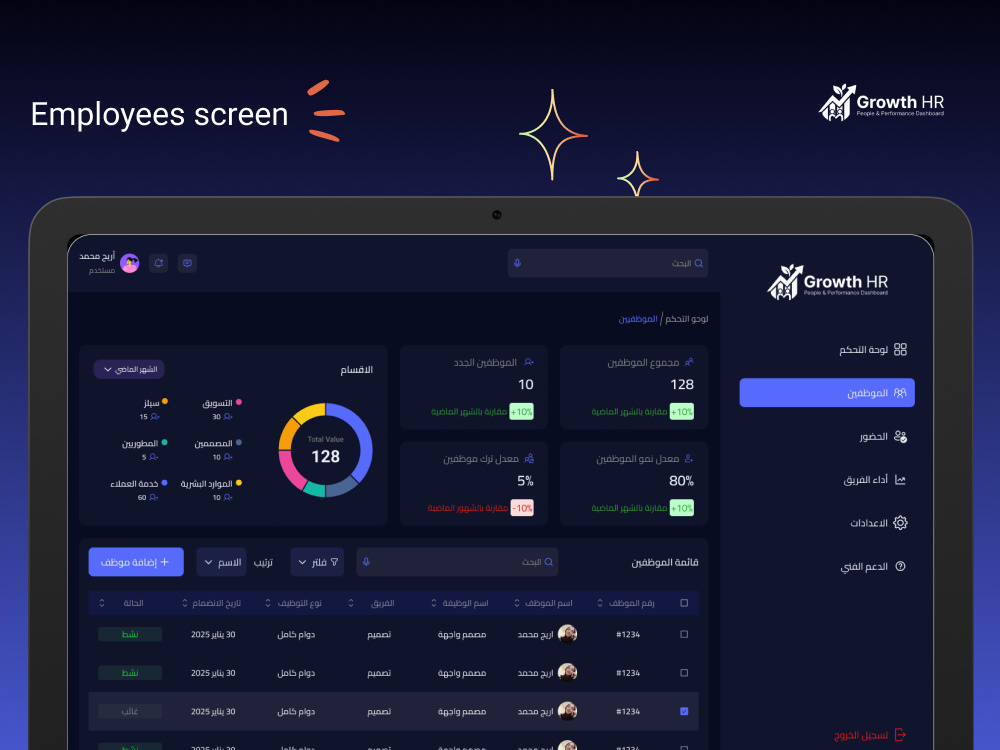Click the Growth HR logo in sidebar
The image size is (1000, 750).
click(827, 282)
